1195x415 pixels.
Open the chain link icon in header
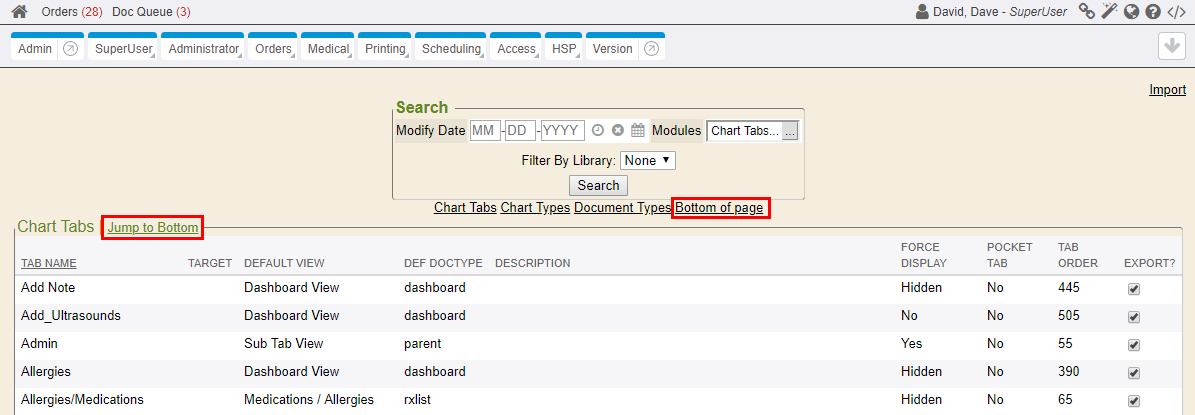(x=1086, y=12)
